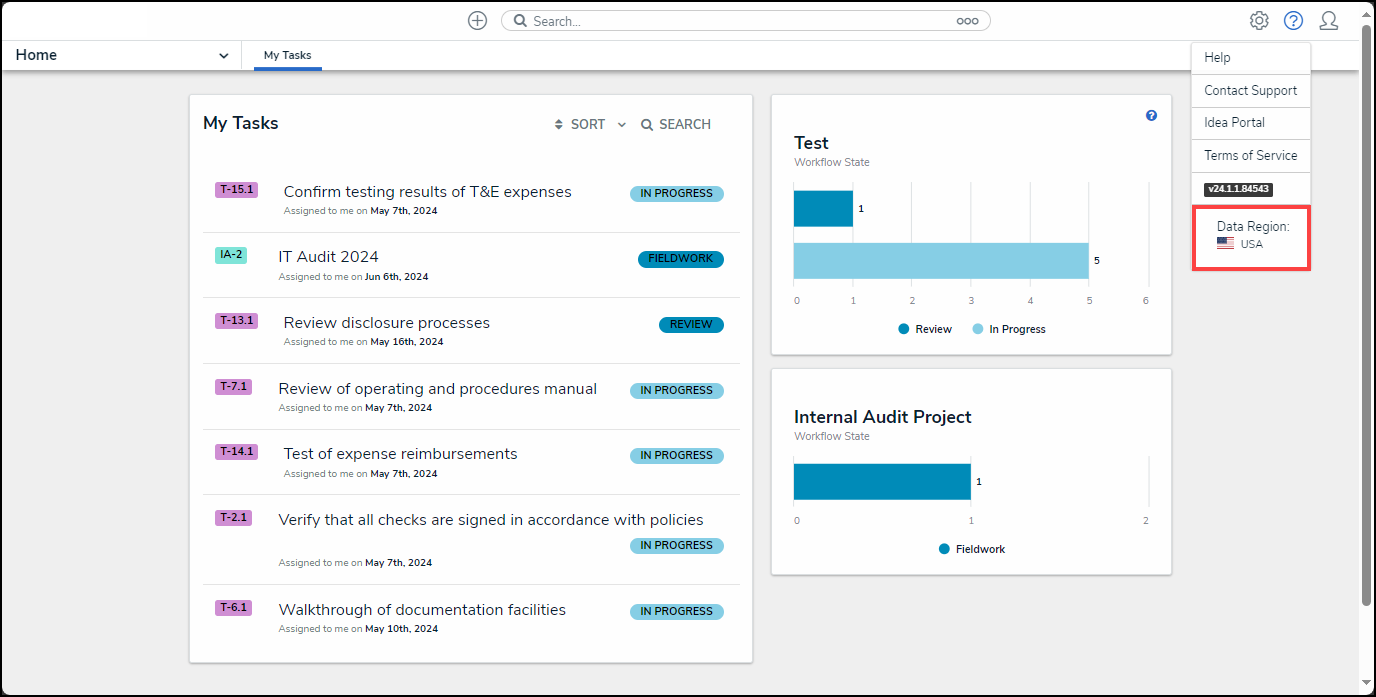Image resolution: width=1376 pixels, height=697 pixels.
Task: Click the blue help icon on Test chart
Action: [1151, 116]
